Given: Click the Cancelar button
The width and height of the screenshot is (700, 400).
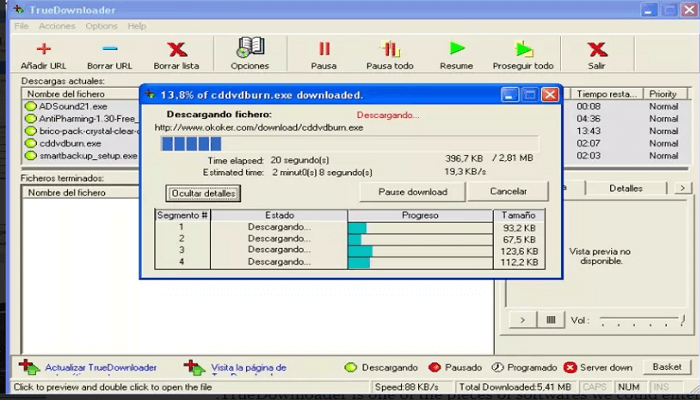Looking at the screenshot, I should tap(508, 191).
